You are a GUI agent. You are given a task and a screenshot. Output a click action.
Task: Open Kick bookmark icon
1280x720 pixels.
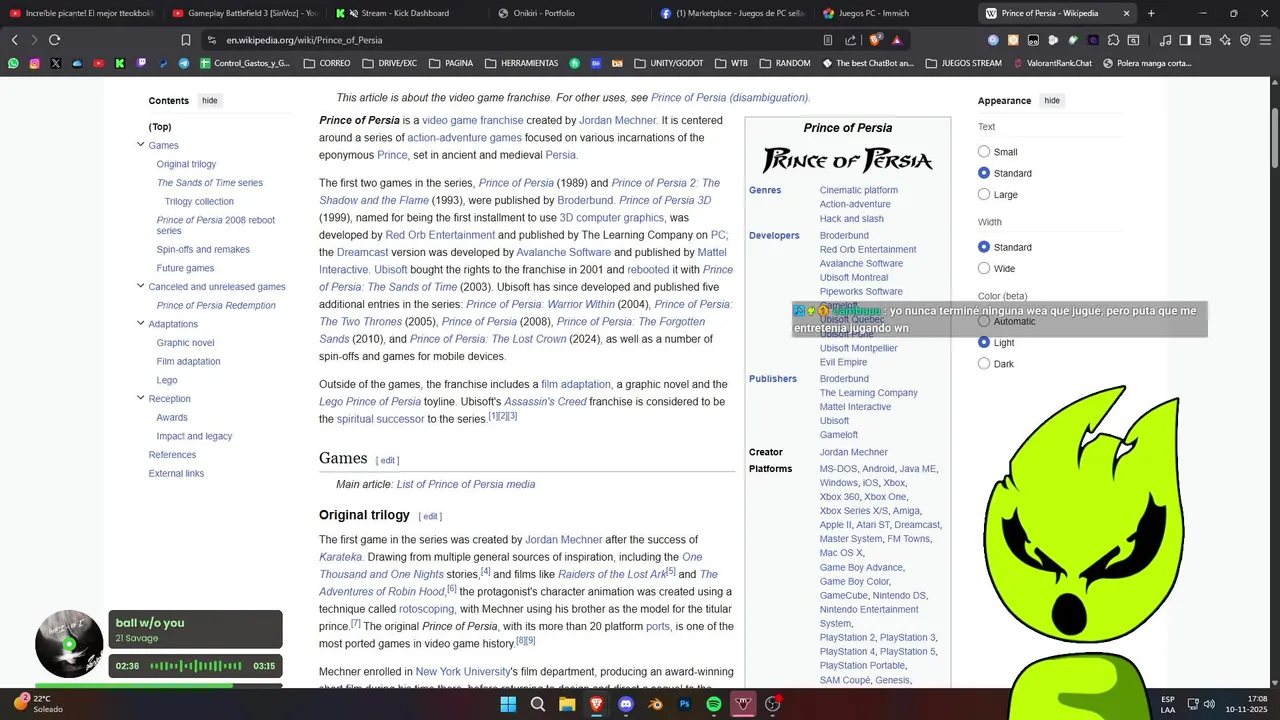pos(120,63)
